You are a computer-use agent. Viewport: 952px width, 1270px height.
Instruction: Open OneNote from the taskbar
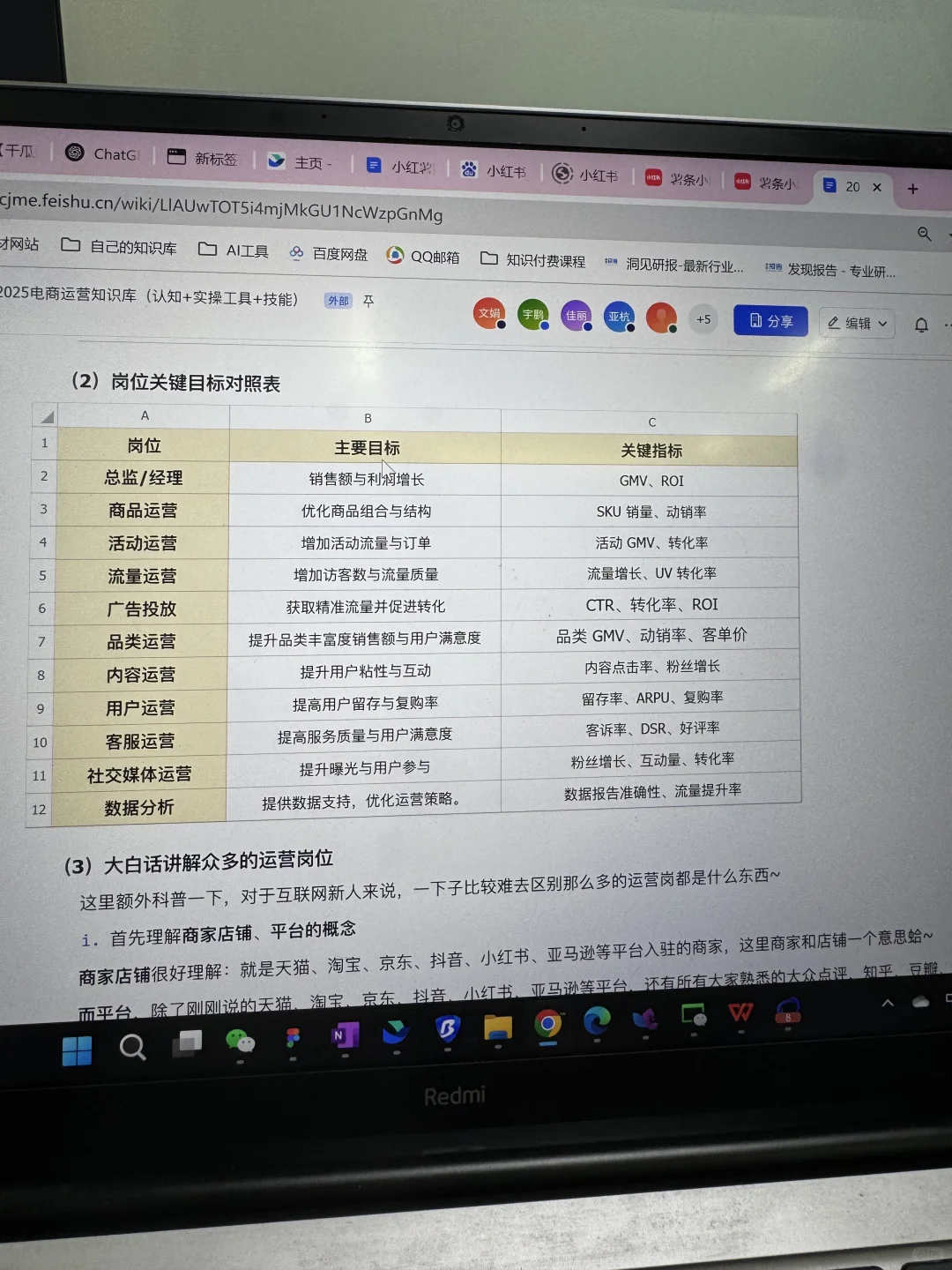[345, 1035]
